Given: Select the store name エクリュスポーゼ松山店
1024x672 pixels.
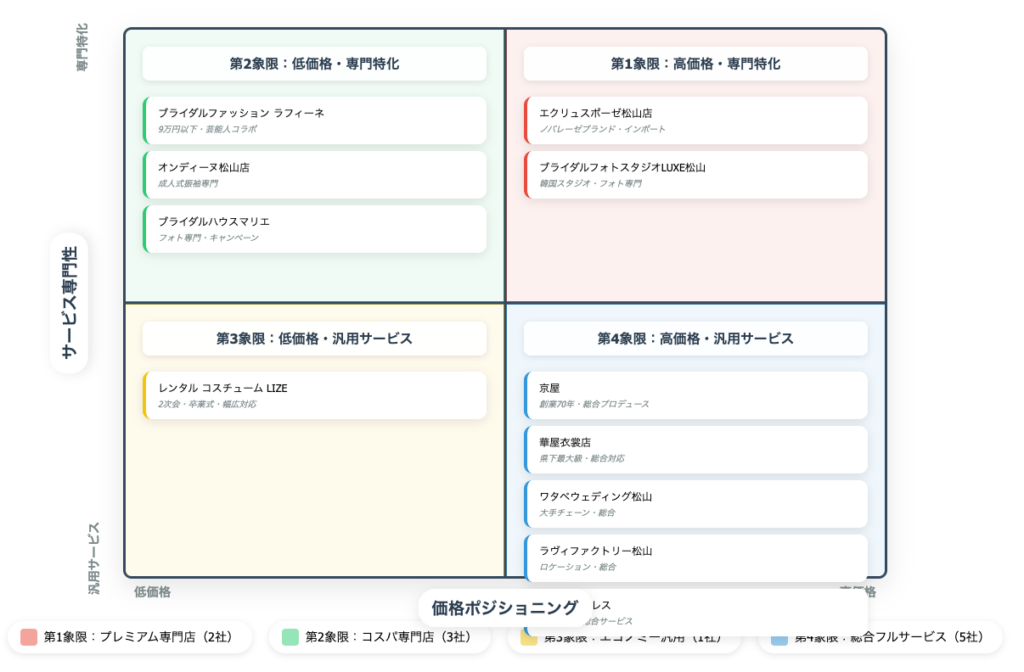Looking at the screenshot, I should (596, 113).
